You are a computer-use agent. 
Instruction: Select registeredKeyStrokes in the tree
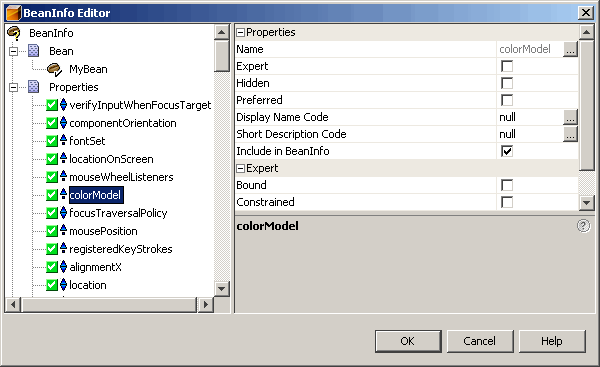[121, 249]
